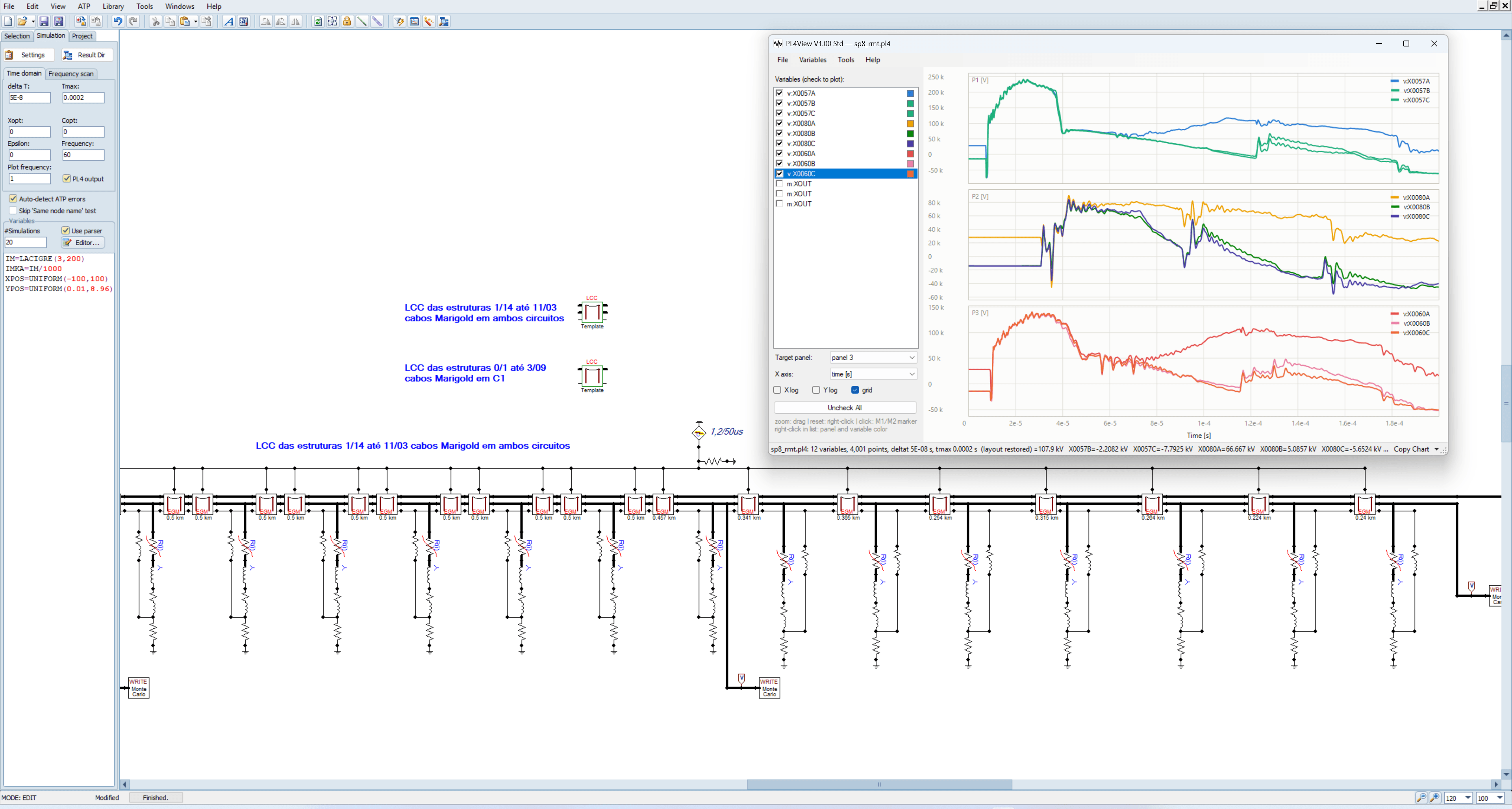Rotate the selection with the first rotate icon
This screenshot has width=1512, height=809.
pyautogui.click(x=266, y=22)
